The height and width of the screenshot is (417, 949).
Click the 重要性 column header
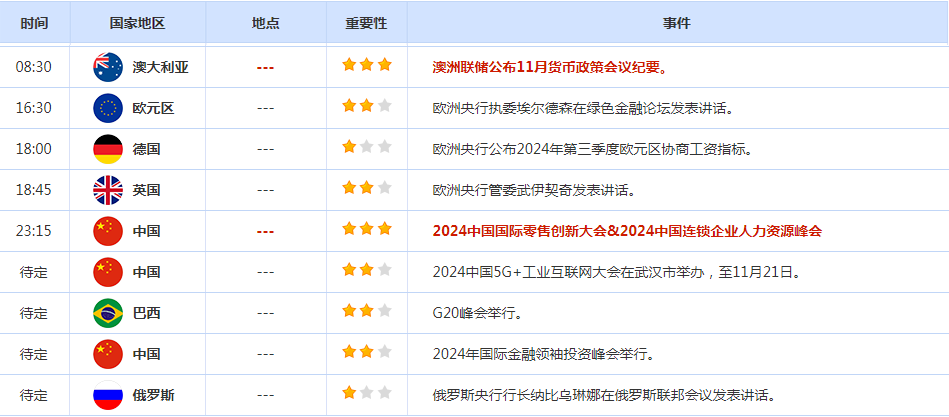click(x=366, y=24)
